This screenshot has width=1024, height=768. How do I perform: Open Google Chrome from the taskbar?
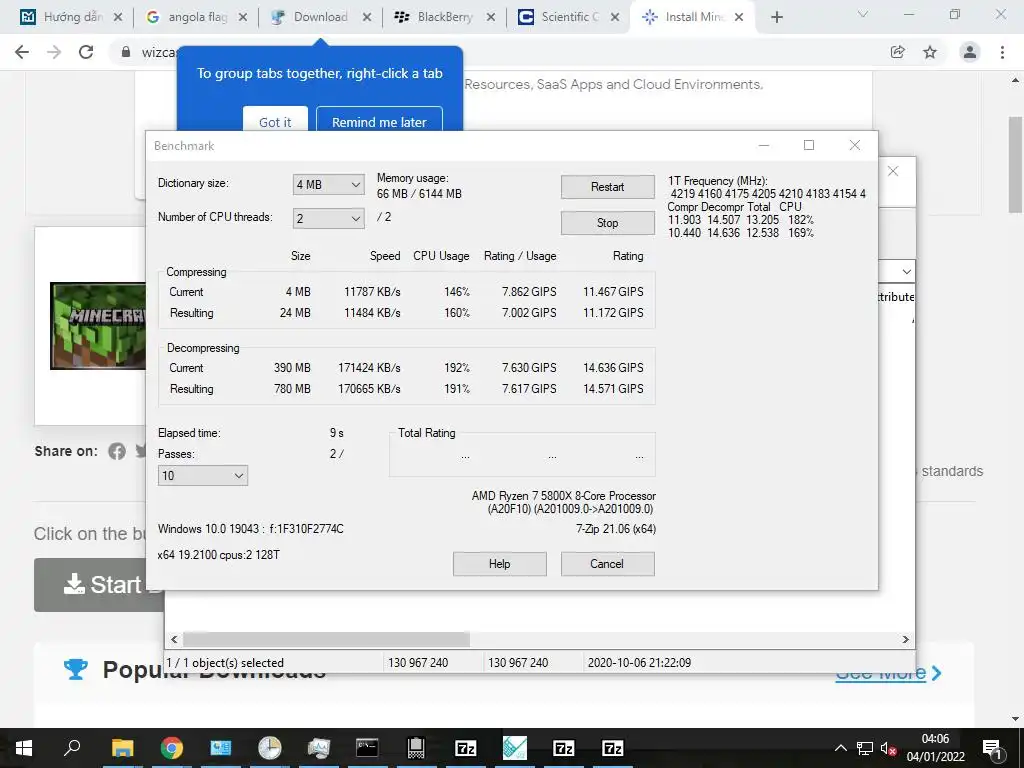pyautogui.click(x=171, y=748)
